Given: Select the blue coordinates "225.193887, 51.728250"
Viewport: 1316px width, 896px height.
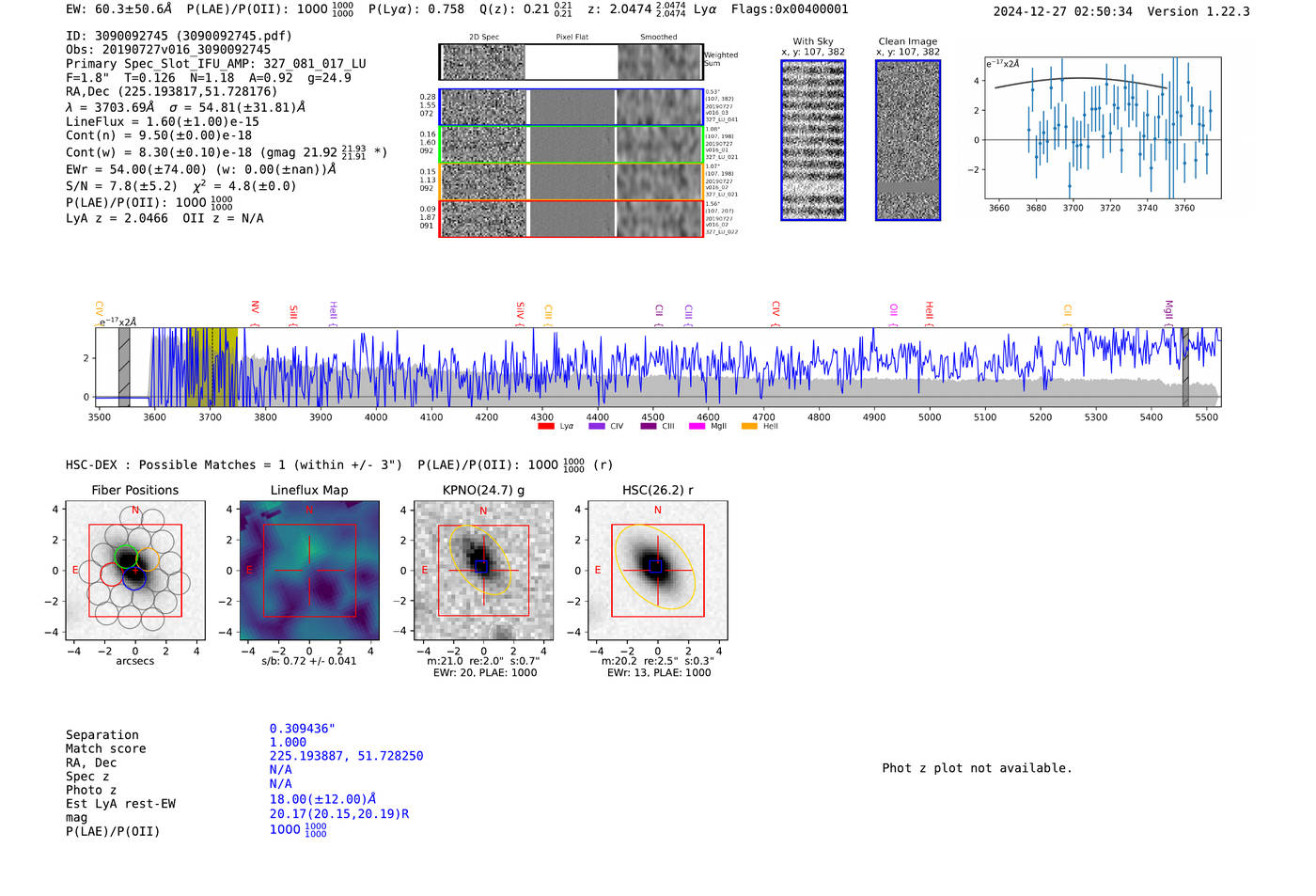Looking at the screenshot, I should pos(346,756).
